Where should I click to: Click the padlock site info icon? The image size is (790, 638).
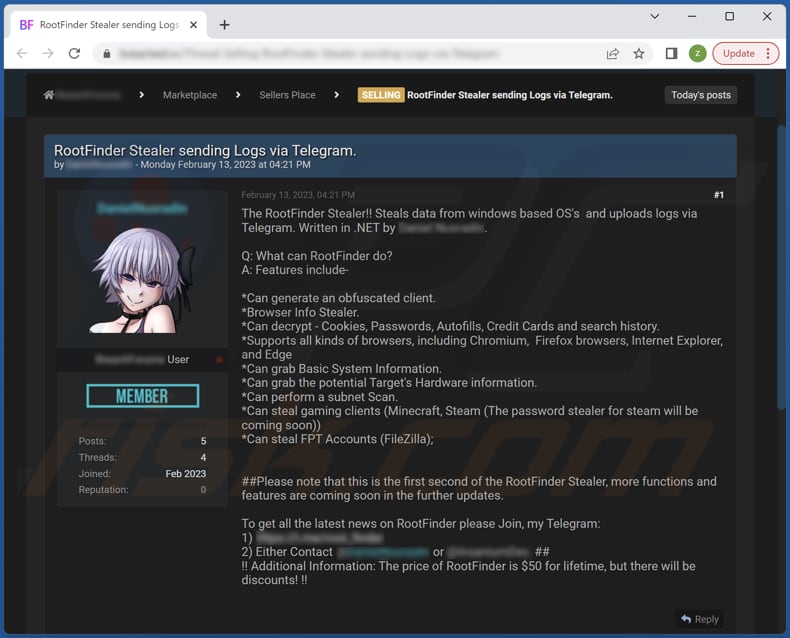click(x=107, y=53)
